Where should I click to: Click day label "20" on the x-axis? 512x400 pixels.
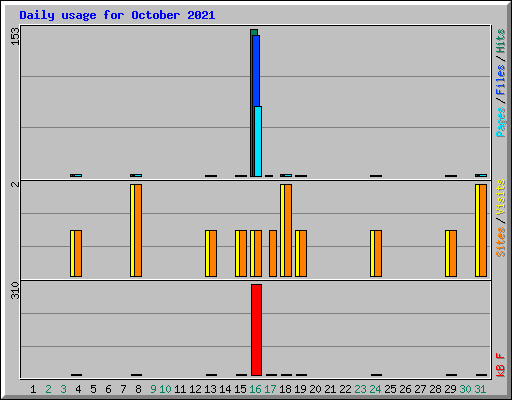(x=315, y=389)
